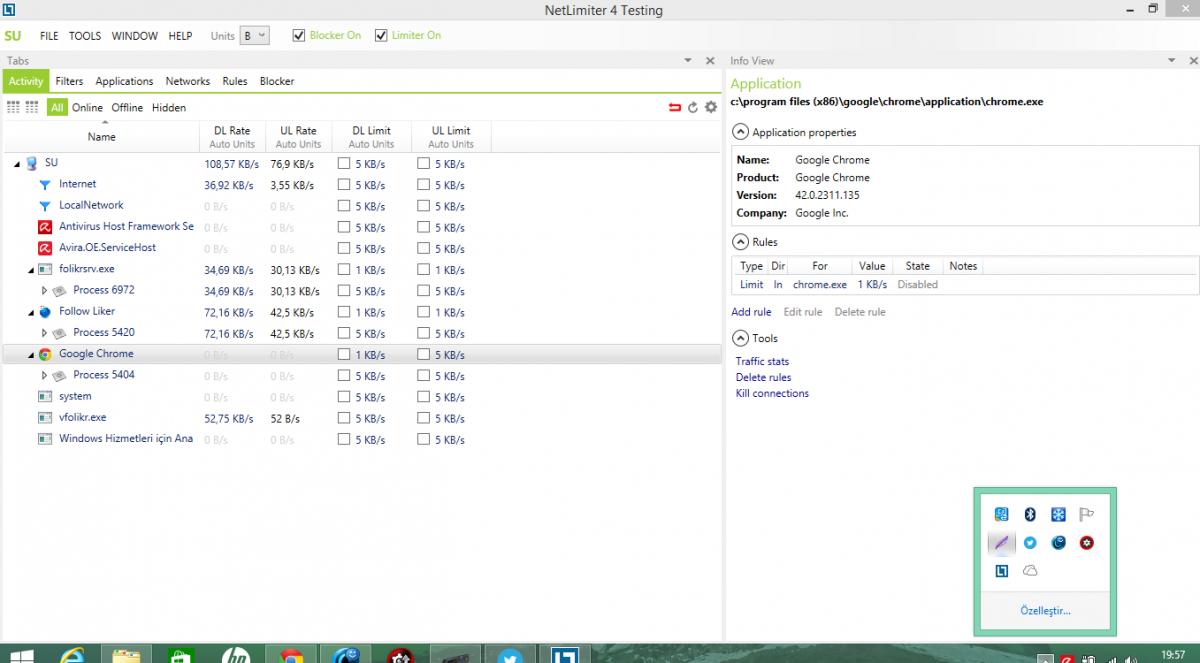
Task: Toggle the Limiter On checkbox
Action: 381,36
